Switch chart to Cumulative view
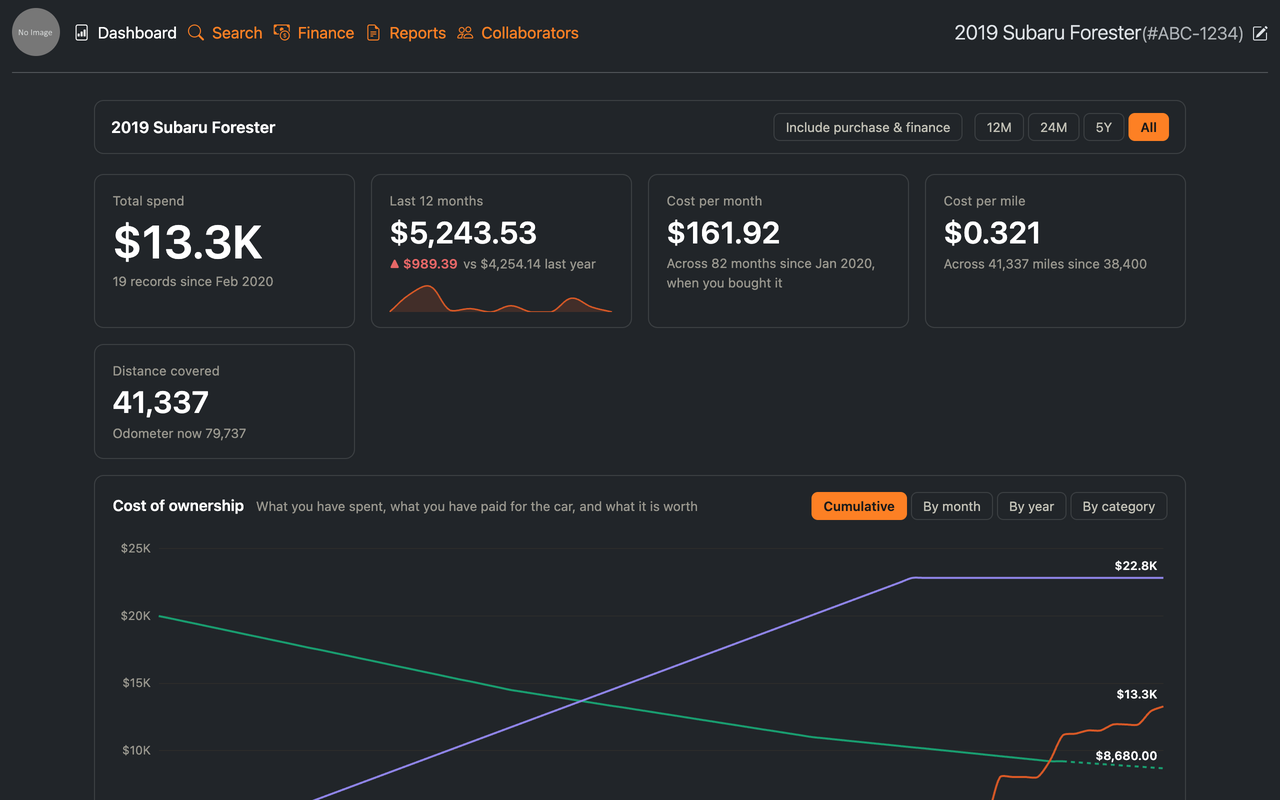This screenshot has height=800, width=1280. 859,506
